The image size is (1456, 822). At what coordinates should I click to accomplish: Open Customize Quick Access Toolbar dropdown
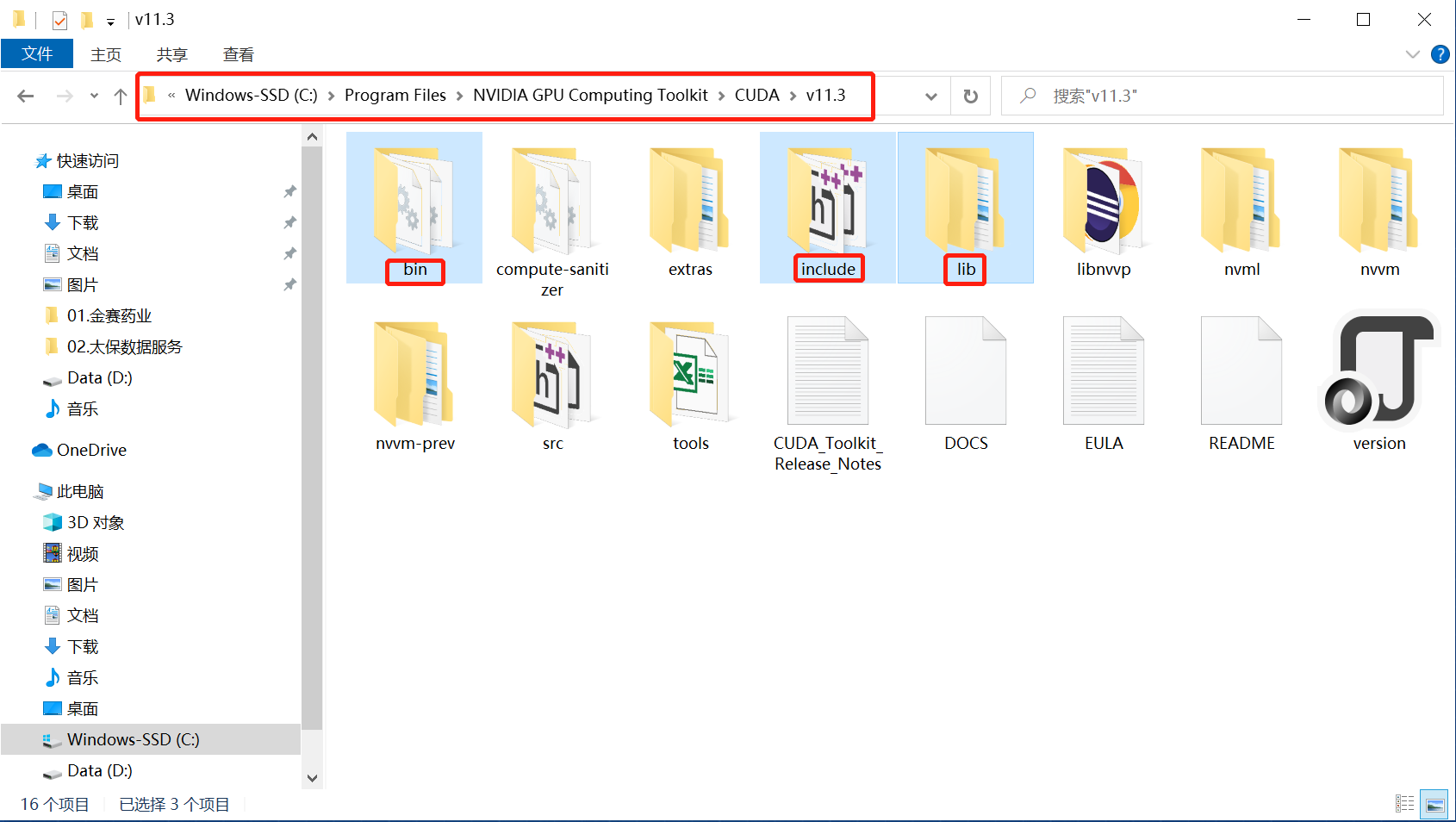(110, 21)
